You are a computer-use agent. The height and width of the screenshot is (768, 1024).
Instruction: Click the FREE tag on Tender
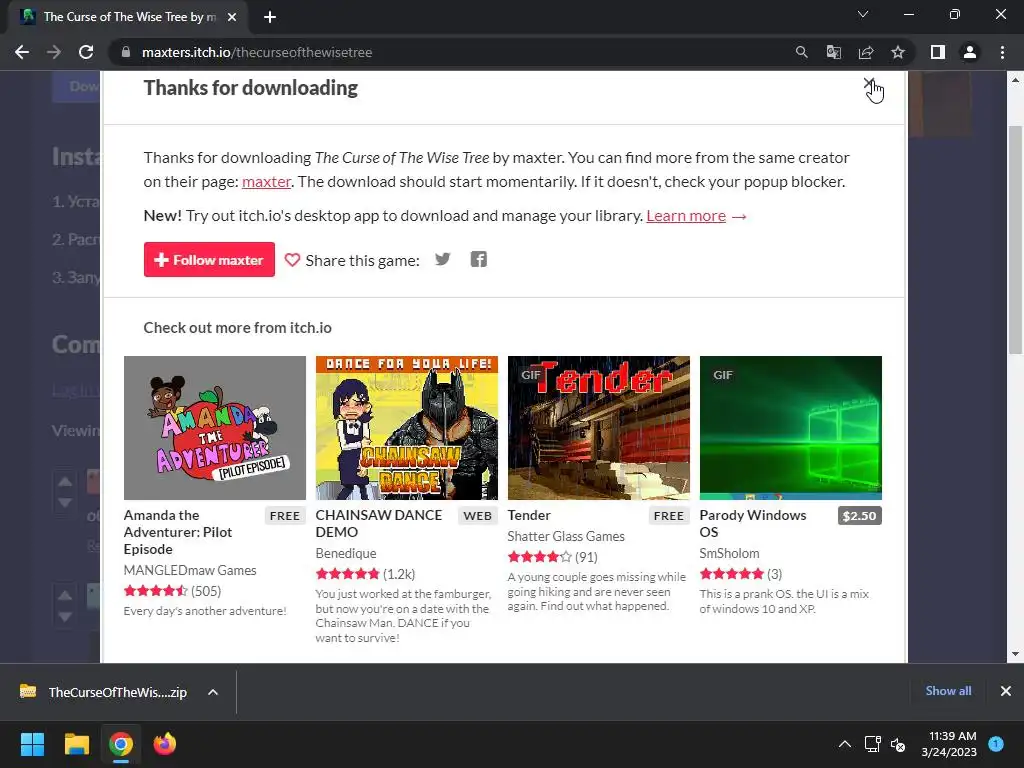pos(669,516)
